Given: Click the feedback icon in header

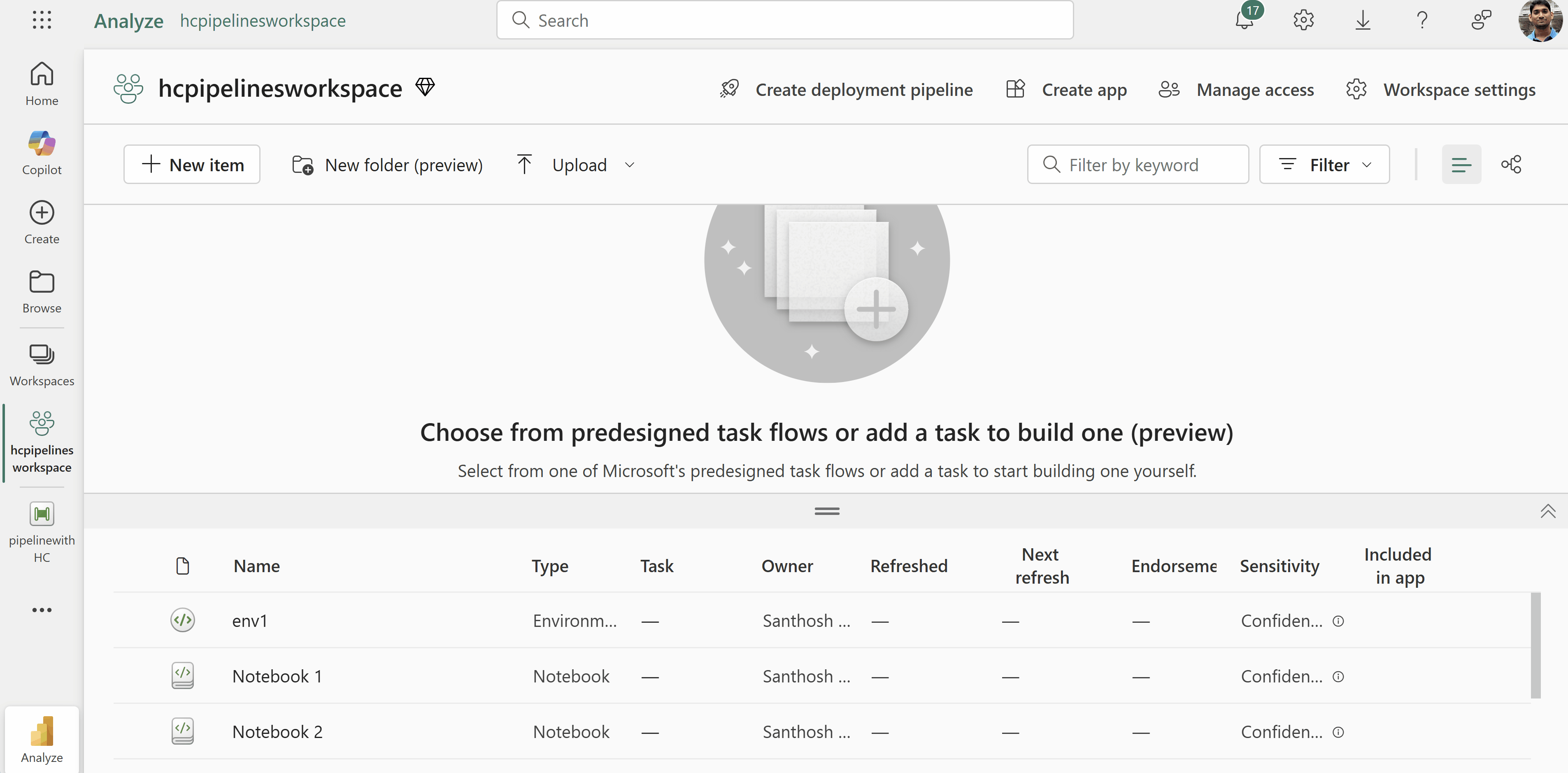Looking at the screenshot, I should 1481,21.
